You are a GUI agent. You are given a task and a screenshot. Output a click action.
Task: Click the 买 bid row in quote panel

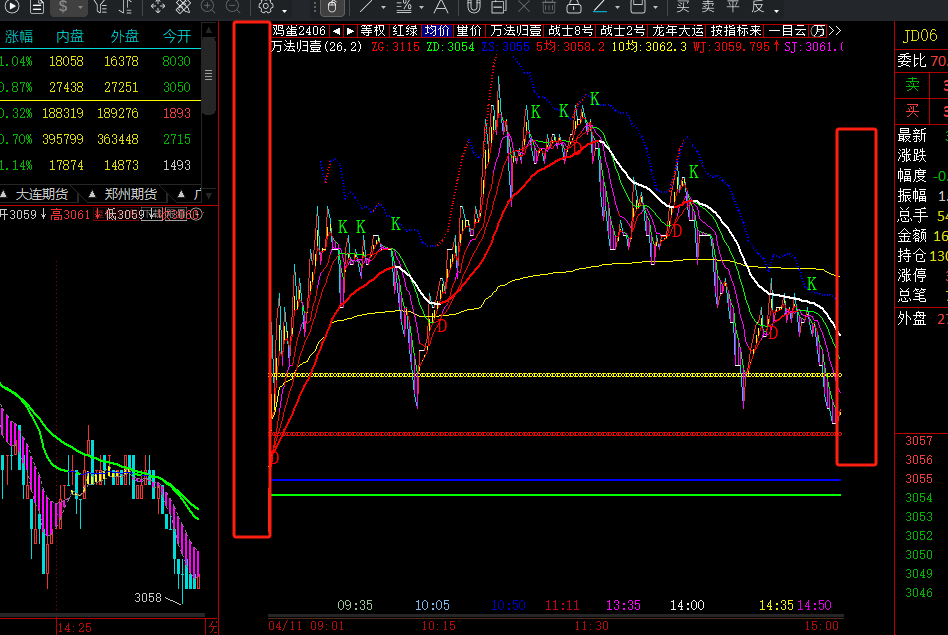(921, 111)
